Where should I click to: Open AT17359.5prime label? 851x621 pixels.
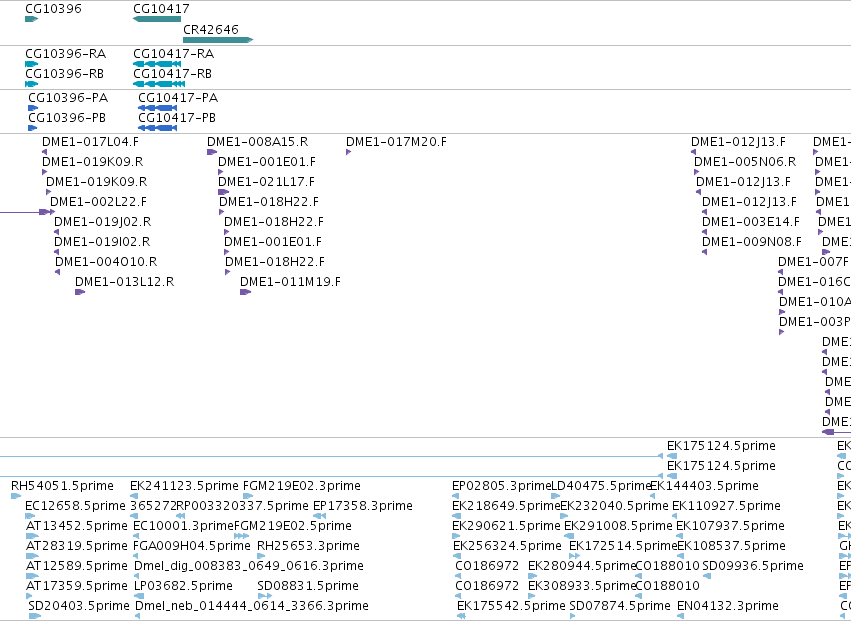77,586
